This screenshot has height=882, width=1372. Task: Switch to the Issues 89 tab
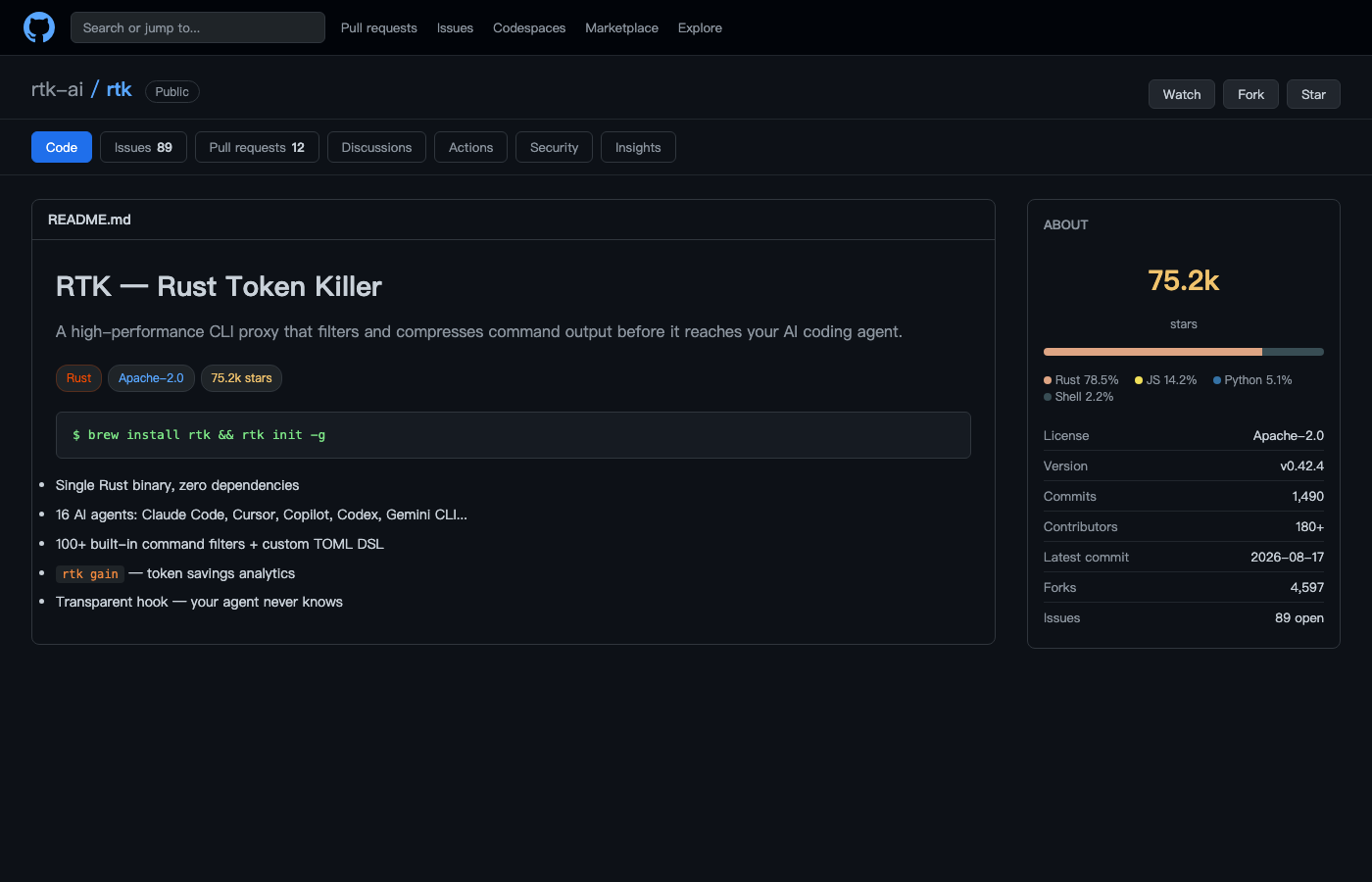(x=143, y=147)
